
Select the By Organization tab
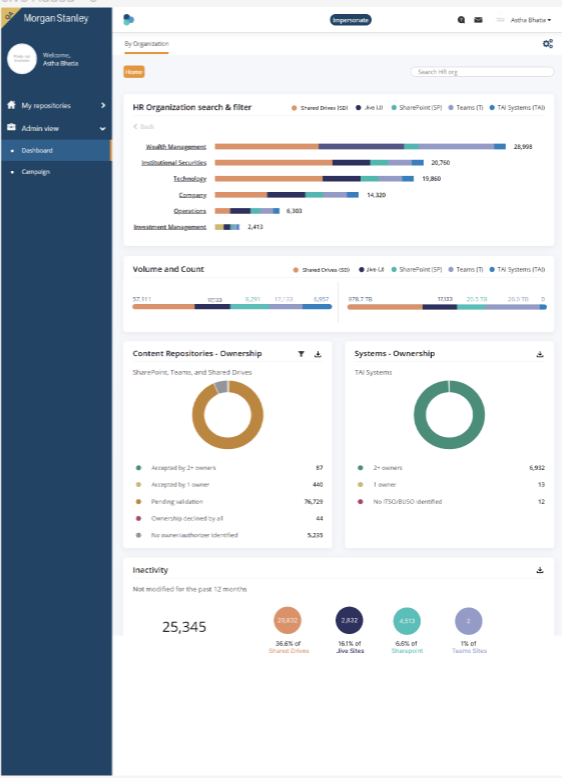146,44
